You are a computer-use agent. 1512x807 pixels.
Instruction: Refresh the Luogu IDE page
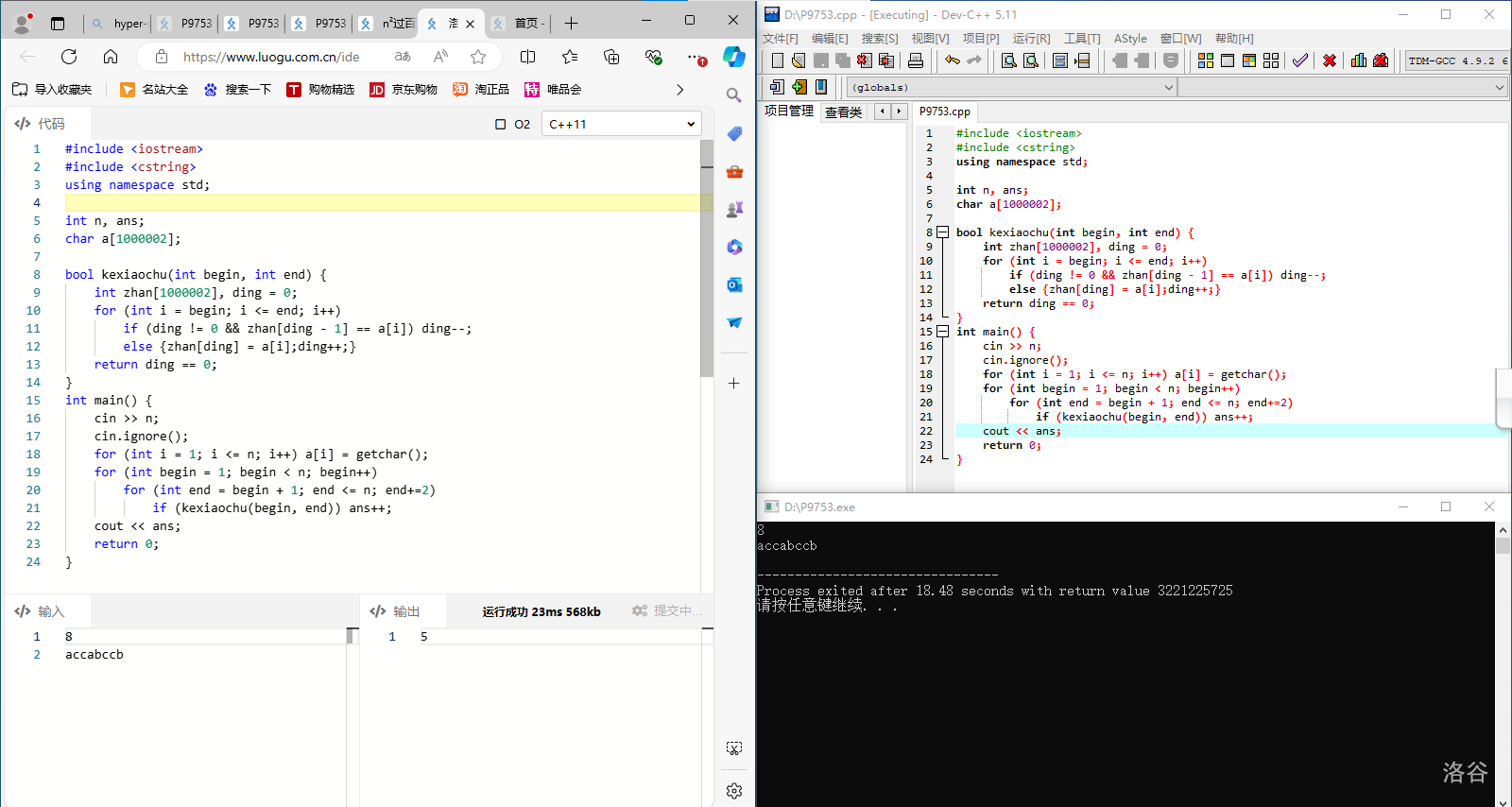[x=69, y=57]
